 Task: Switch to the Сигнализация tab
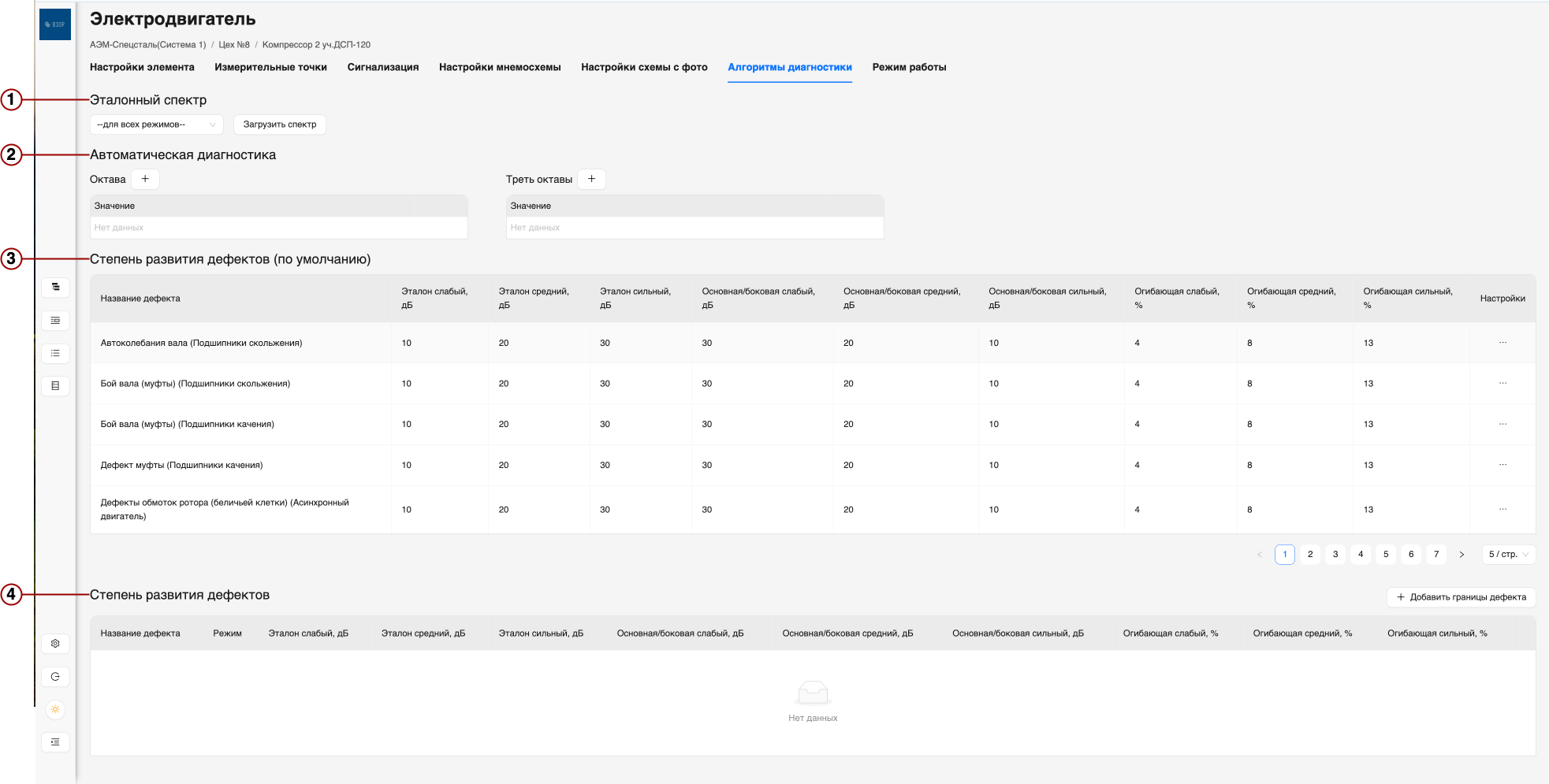(x=383, y=67)
